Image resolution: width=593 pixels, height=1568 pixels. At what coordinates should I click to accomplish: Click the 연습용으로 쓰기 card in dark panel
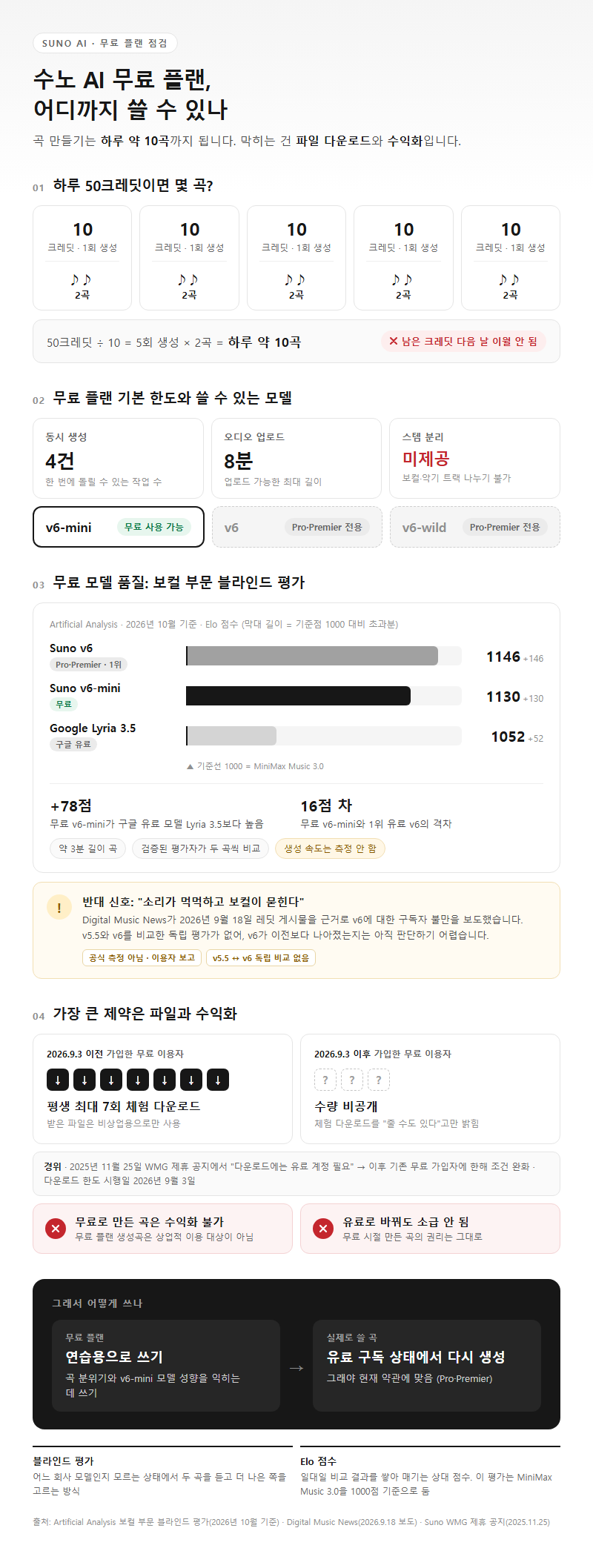click(166, 1366)
